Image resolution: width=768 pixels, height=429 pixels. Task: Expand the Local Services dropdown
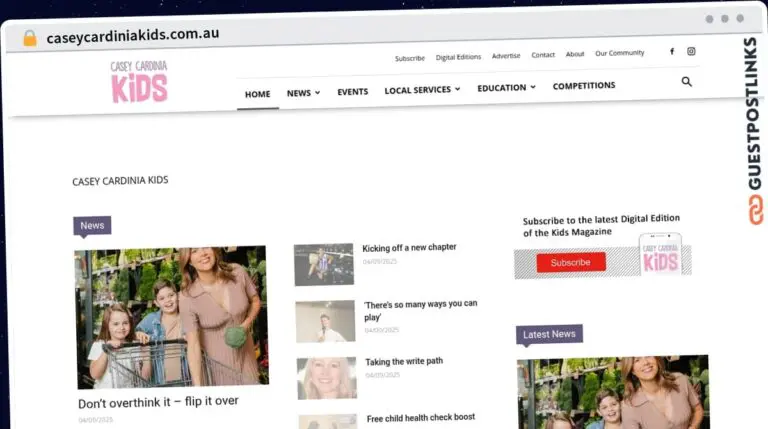(x=422, y=89)
